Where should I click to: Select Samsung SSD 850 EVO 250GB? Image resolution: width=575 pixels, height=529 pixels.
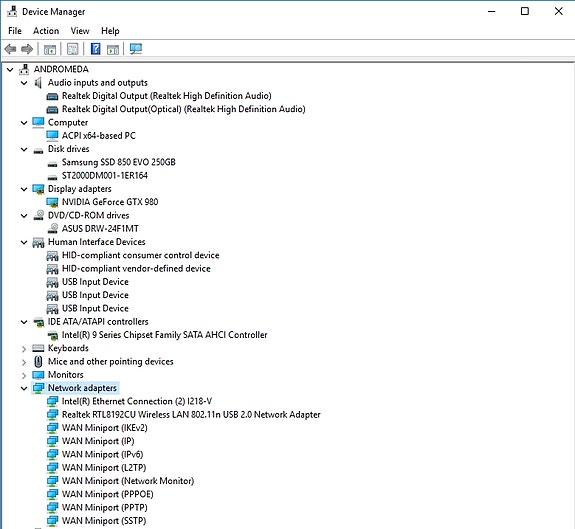[x=118, y=162]
